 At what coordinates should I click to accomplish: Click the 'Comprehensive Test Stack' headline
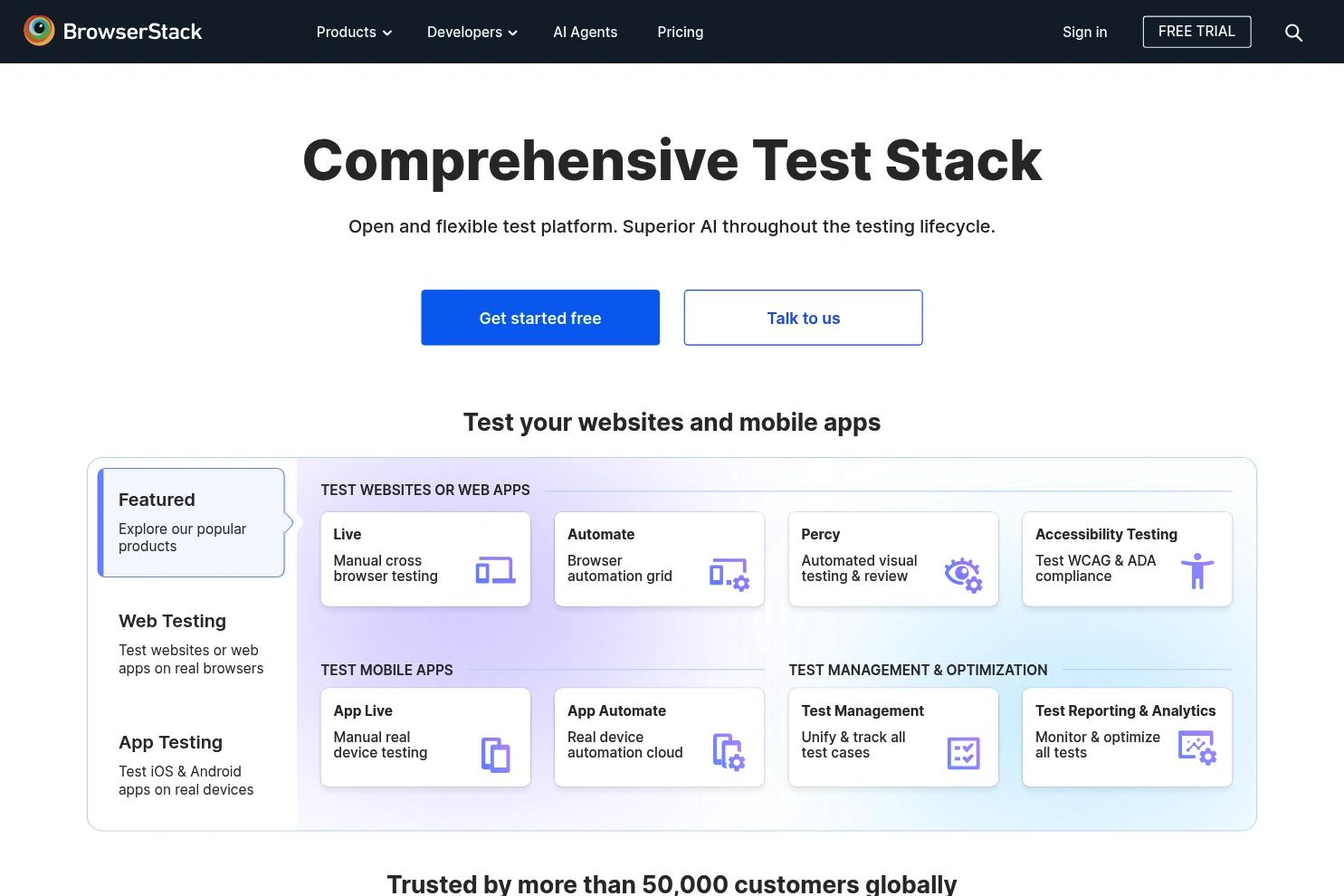(672, 160)
